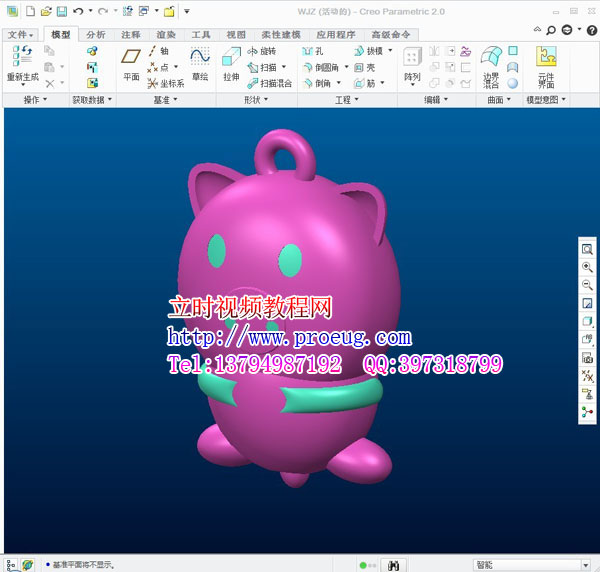Select the Plane (平面) datum tool

(131, 64)
